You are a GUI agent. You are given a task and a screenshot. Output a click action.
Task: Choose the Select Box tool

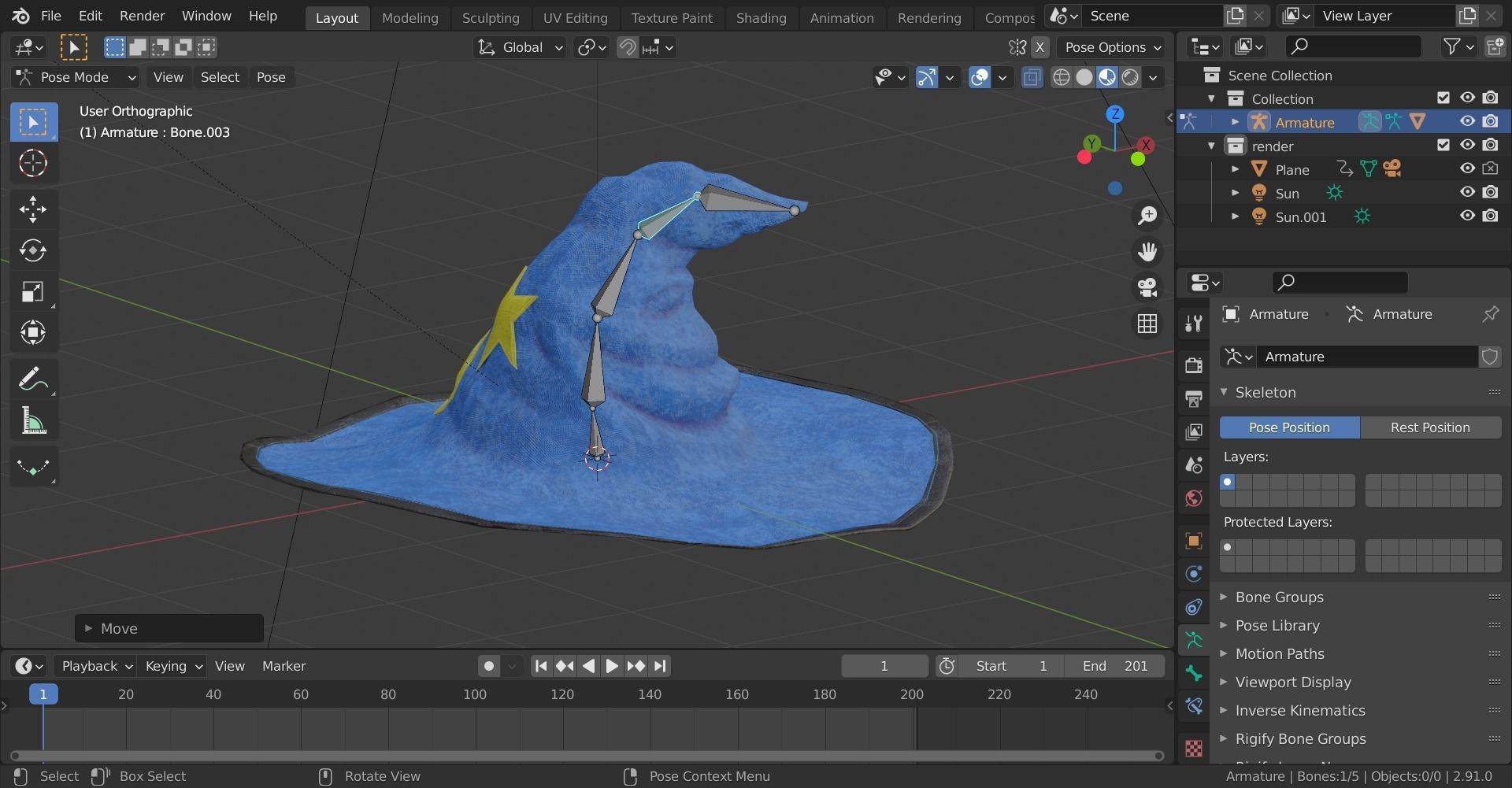(x=33, y=123)
